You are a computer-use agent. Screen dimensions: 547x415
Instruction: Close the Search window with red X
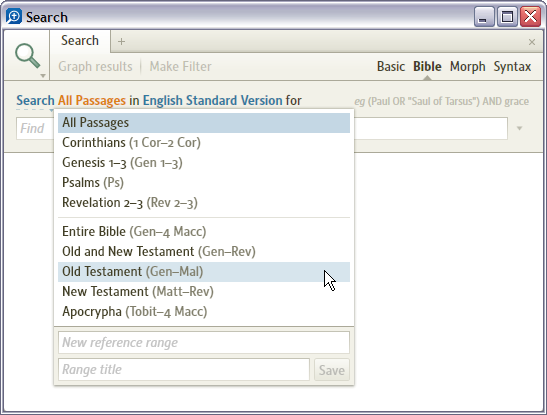[530, 16]
